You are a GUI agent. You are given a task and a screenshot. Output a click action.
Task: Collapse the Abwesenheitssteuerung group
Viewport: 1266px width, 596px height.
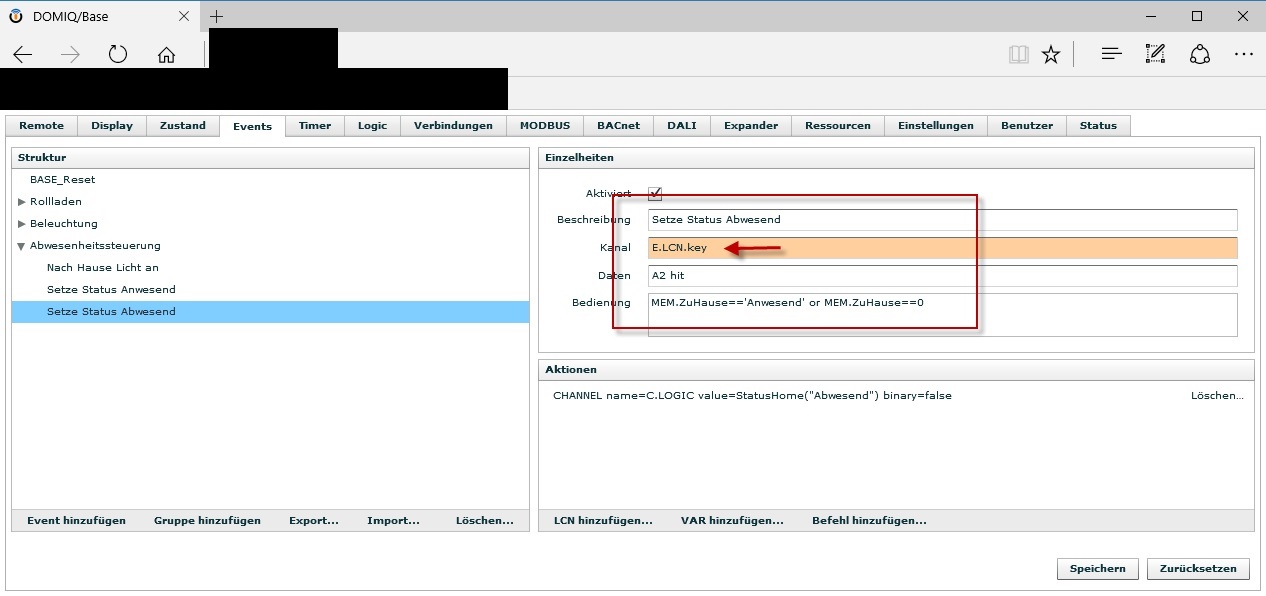(22, 246)
